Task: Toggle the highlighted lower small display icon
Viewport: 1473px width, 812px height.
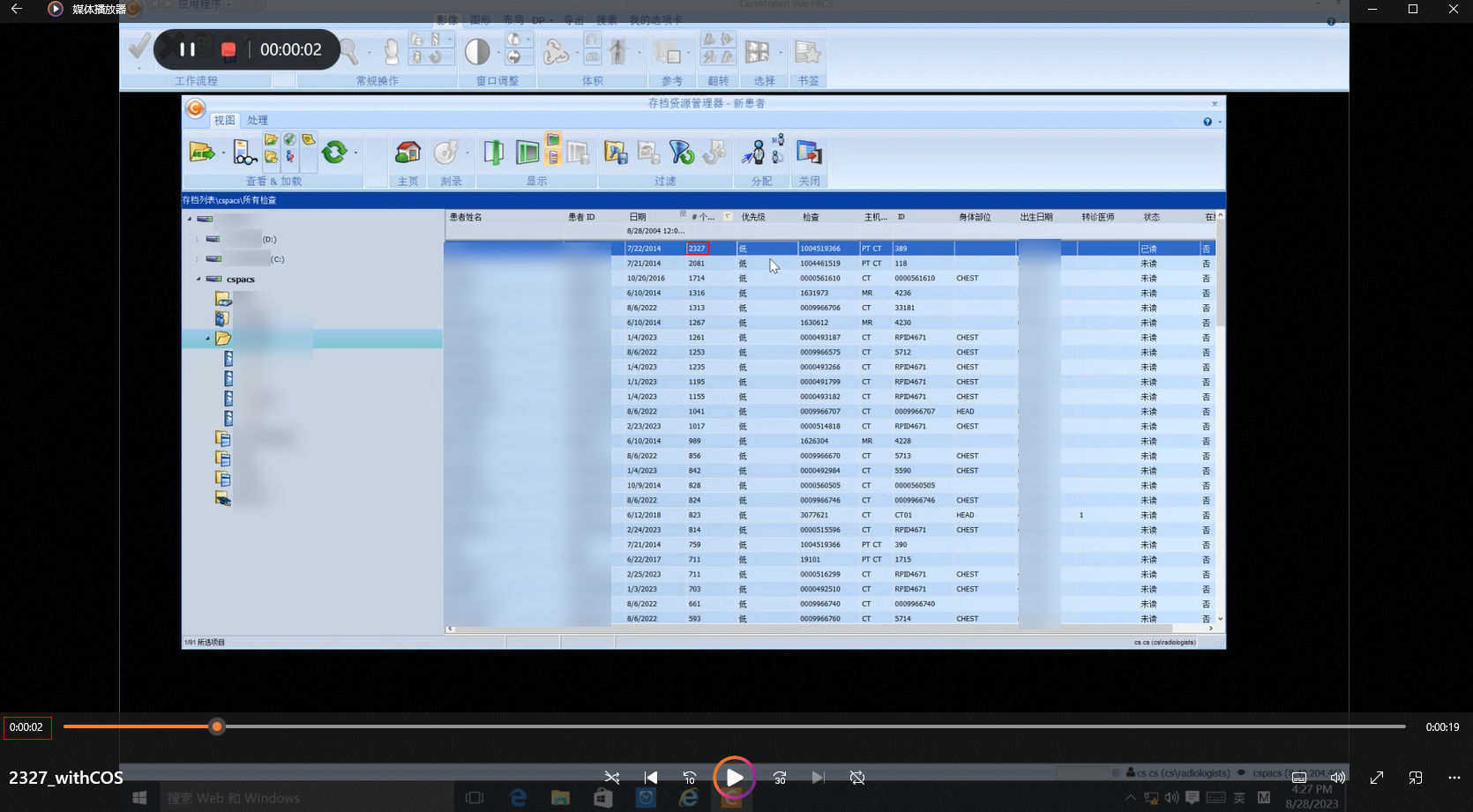Action: click(x=553, y=157)
